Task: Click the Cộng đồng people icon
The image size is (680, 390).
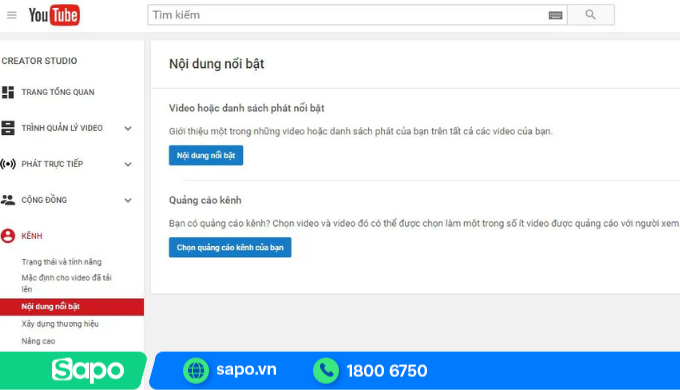Action: pyautogui.click(x=8, y=200)
